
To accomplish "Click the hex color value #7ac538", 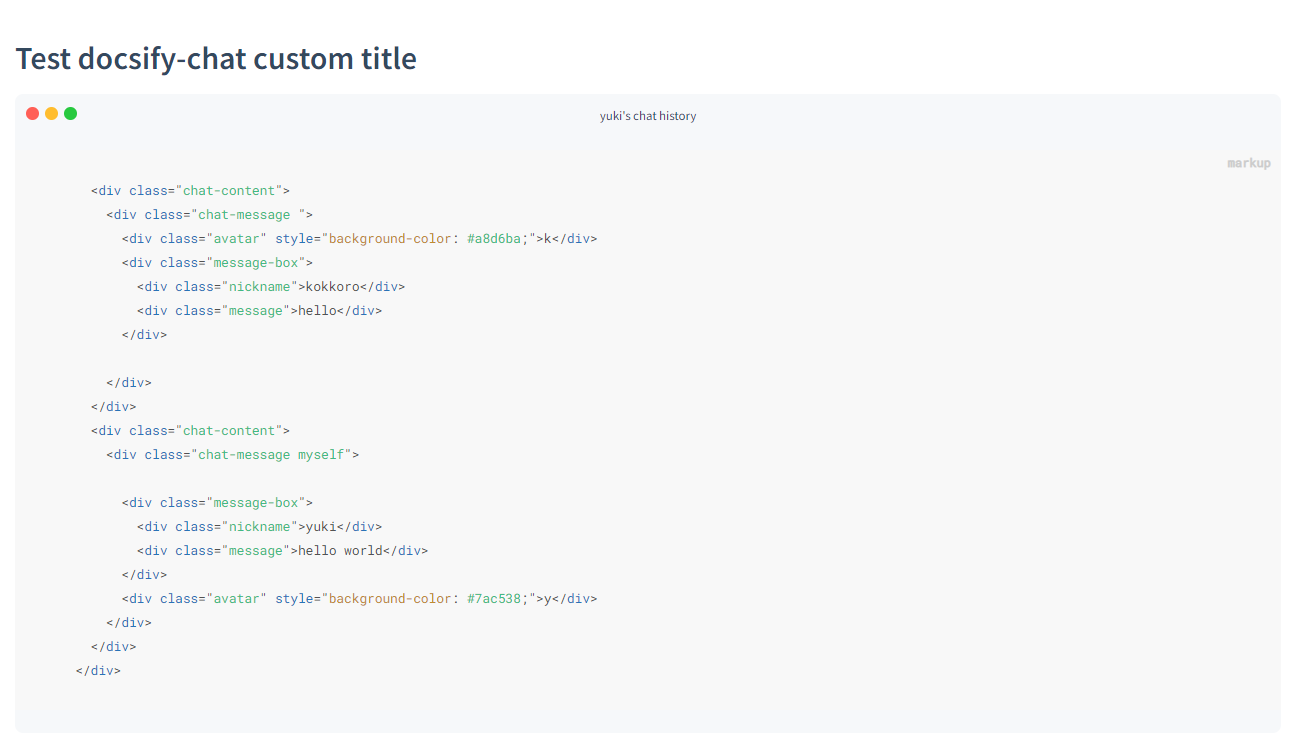I will pyautogui.click(x=493, y=598).
